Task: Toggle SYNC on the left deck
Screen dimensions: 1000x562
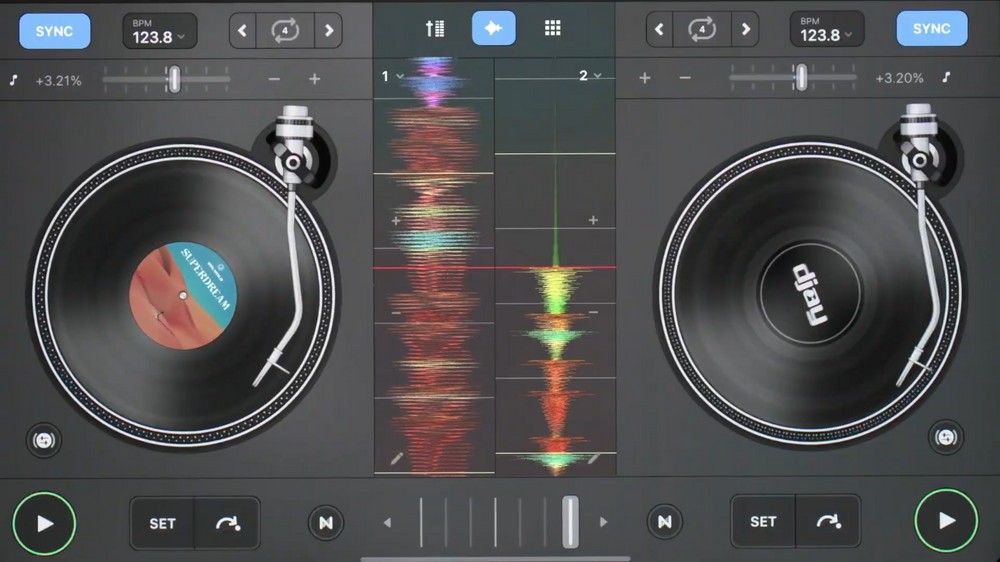Action: (54, 31)
